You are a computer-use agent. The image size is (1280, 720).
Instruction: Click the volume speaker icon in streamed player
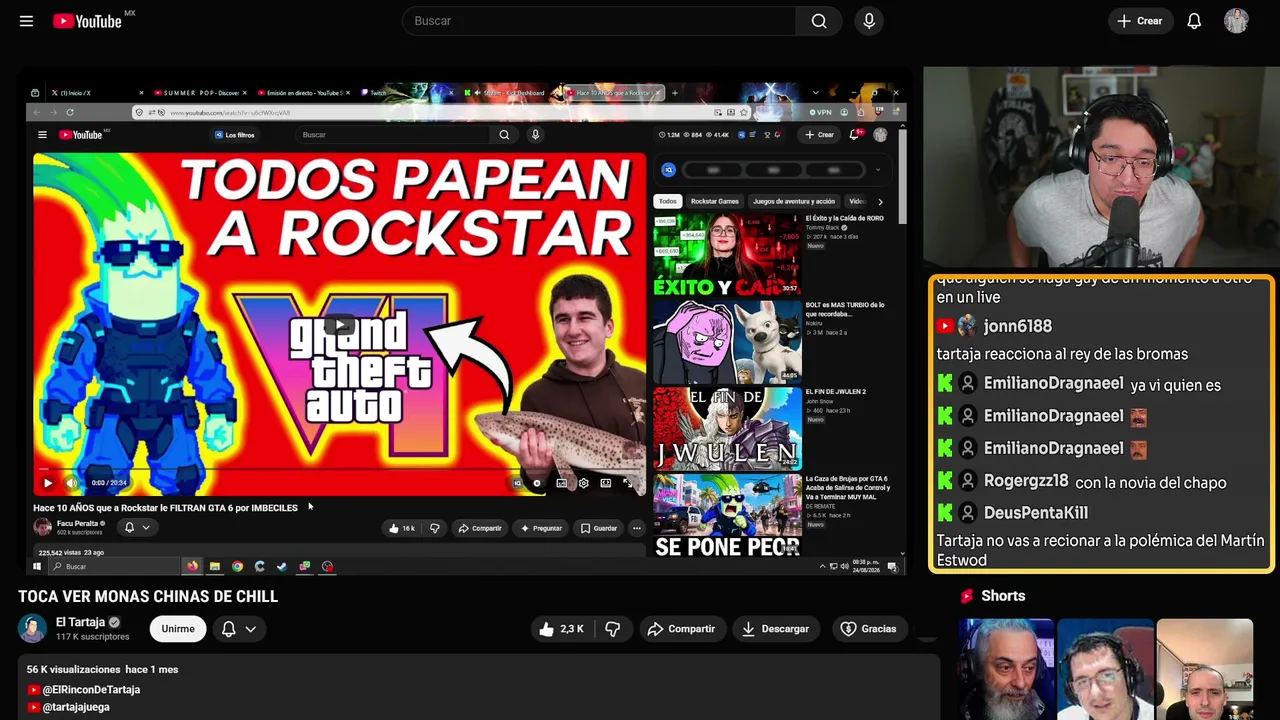(x=71, y=483)
